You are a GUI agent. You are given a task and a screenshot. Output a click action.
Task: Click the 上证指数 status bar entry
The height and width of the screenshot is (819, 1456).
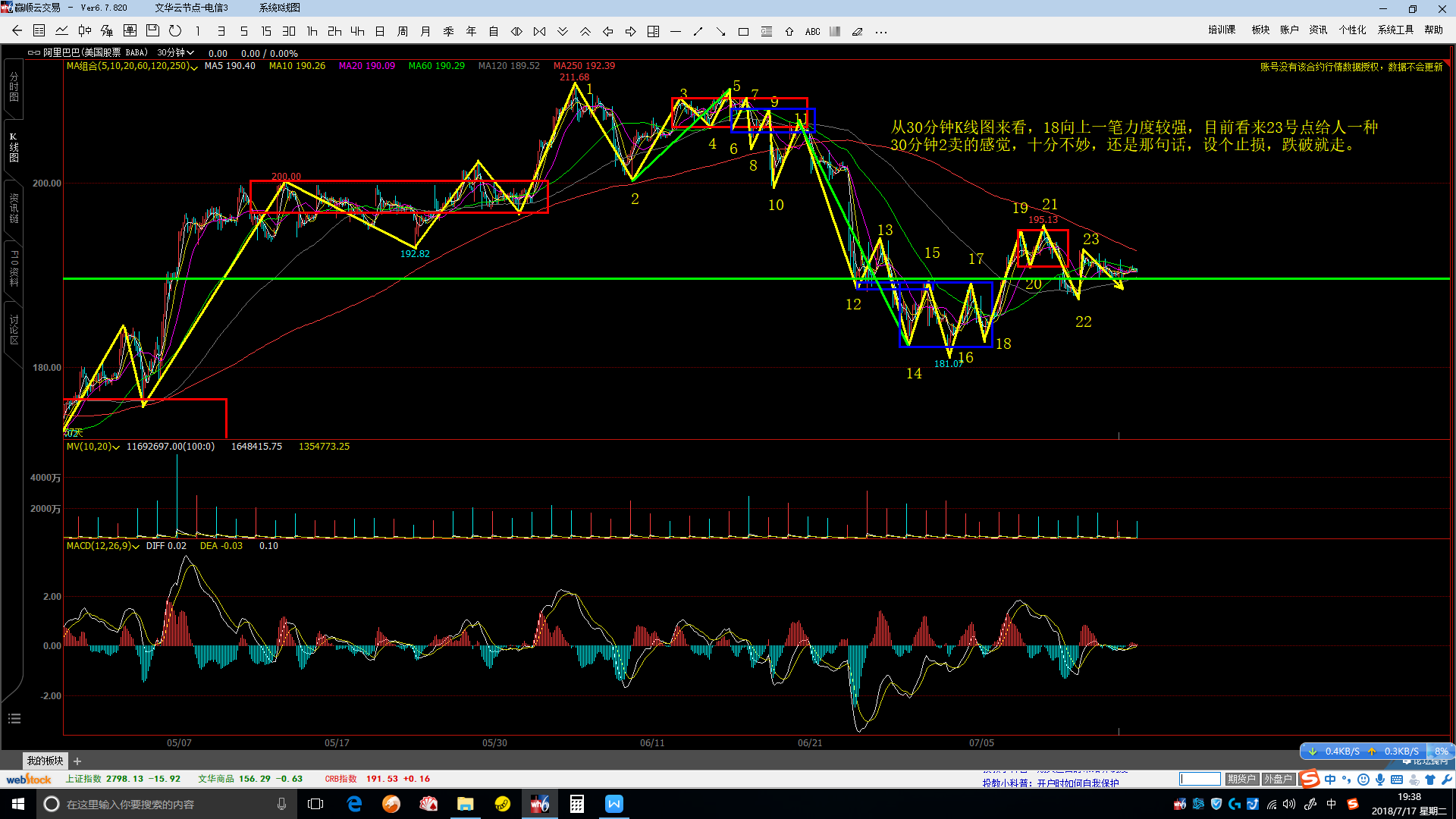(x=123, y=779)
